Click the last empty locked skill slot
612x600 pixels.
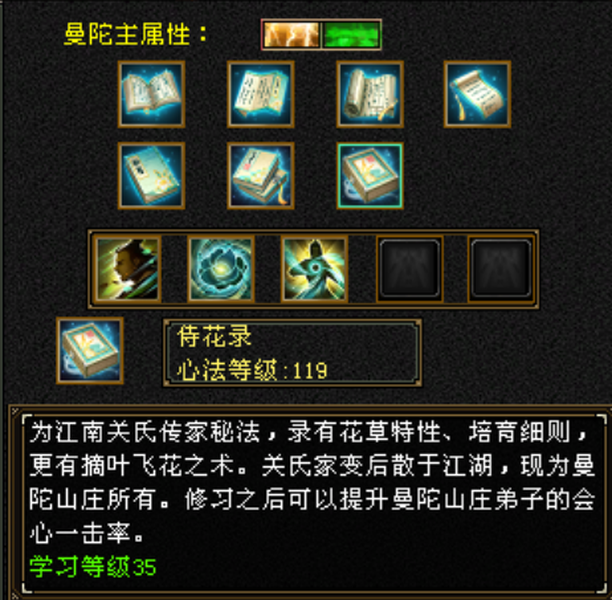pos(501,269)
